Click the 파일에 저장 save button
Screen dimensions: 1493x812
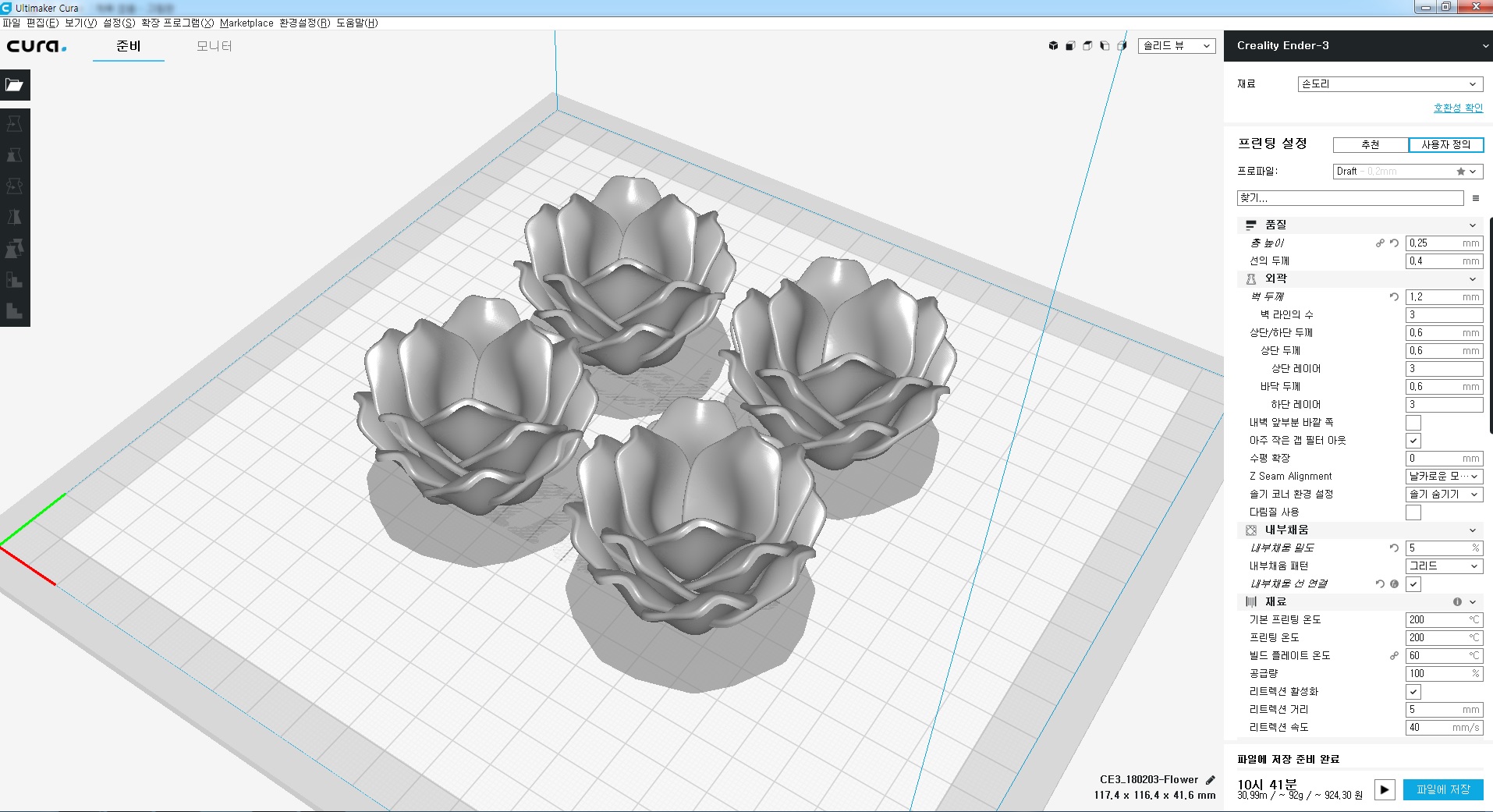pos(1443,789)
